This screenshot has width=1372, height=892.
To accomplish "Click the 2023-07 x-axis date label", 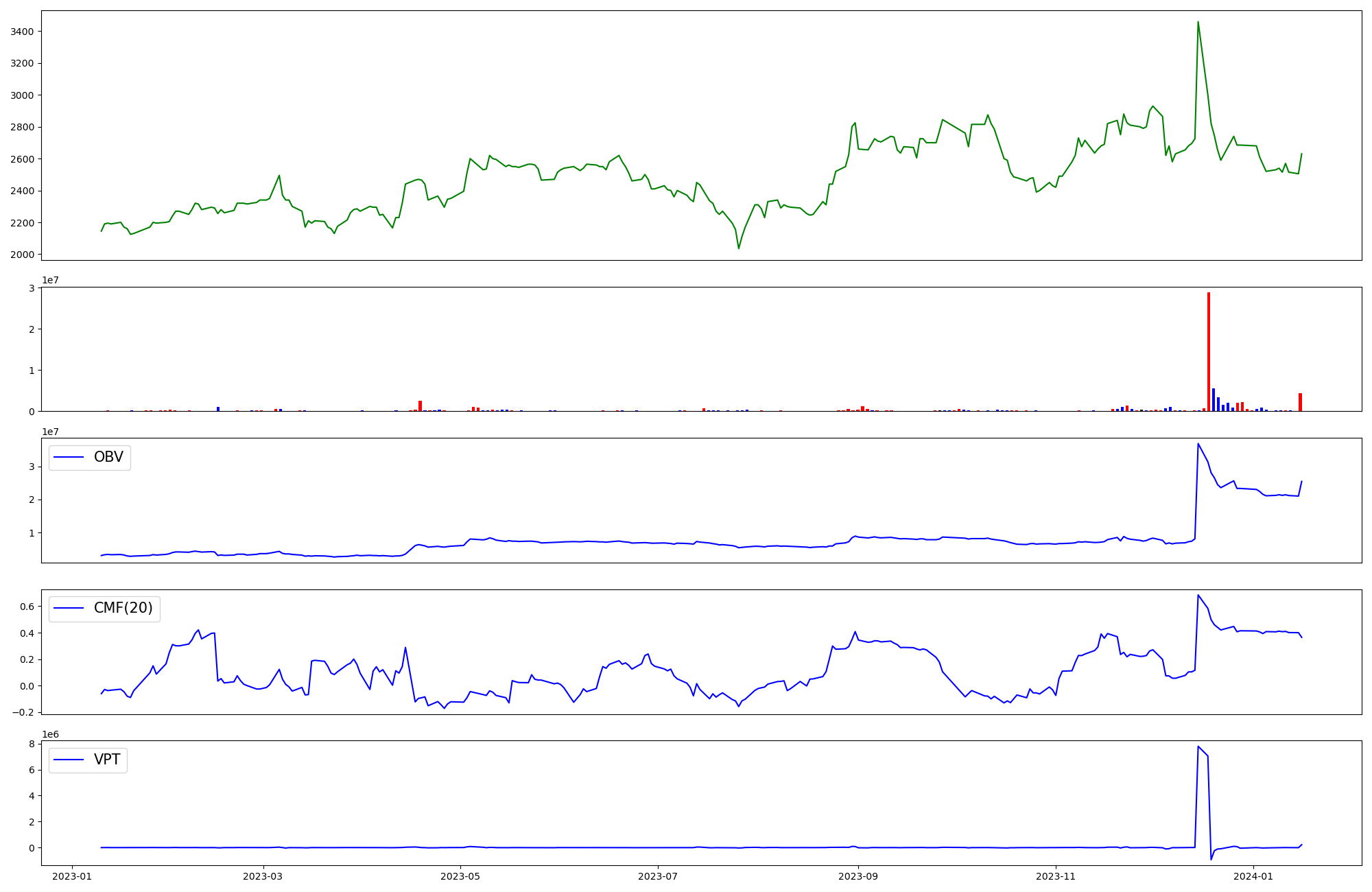I will point(659,876).
